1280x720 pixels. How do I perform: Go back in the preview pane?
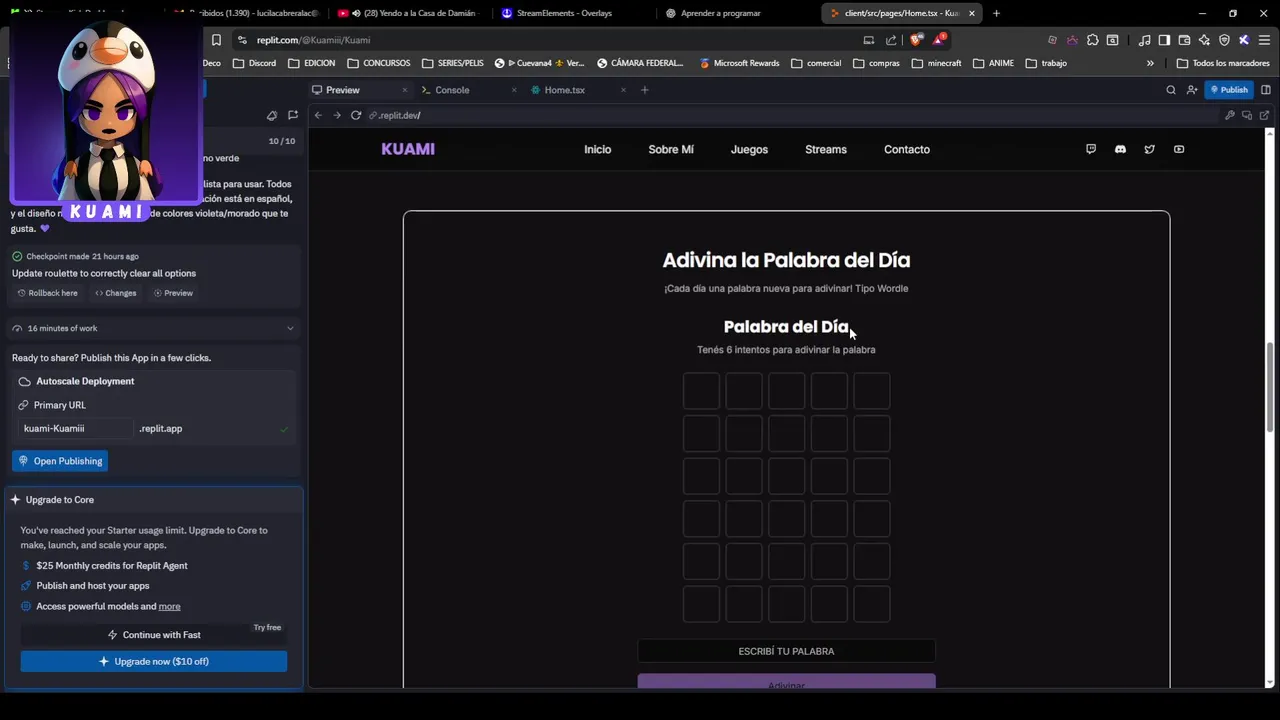(318, 115)
